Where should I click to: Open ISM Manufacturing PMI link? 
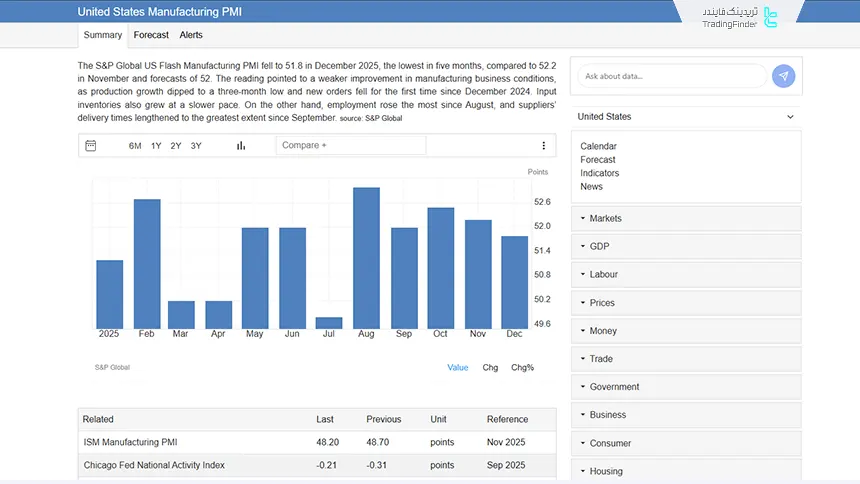coord(130,442)
